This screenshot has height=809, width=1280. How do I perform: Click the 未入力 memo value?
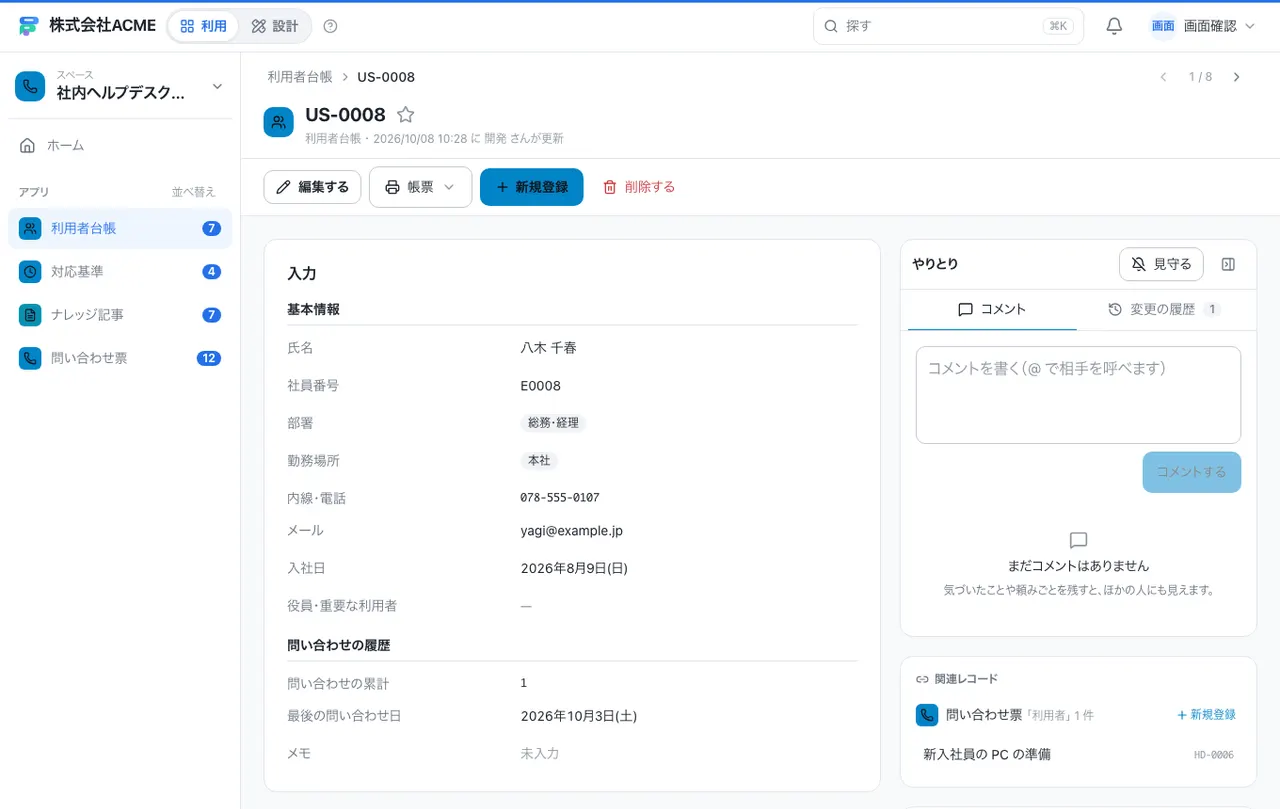click(x=540, y=754)
